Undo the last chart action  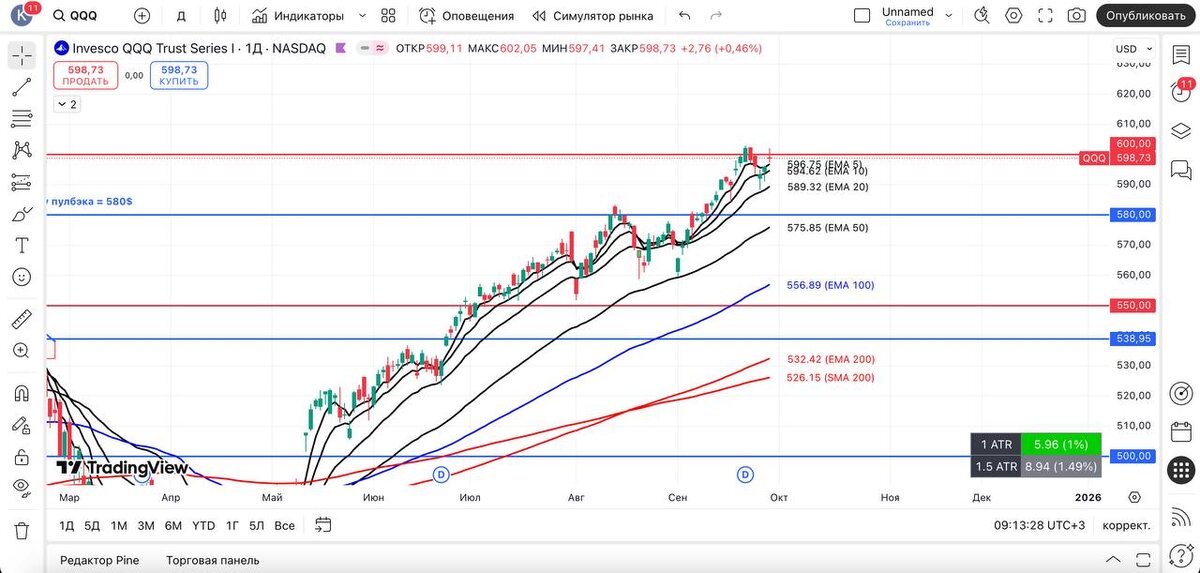click(x=684, y=16)
